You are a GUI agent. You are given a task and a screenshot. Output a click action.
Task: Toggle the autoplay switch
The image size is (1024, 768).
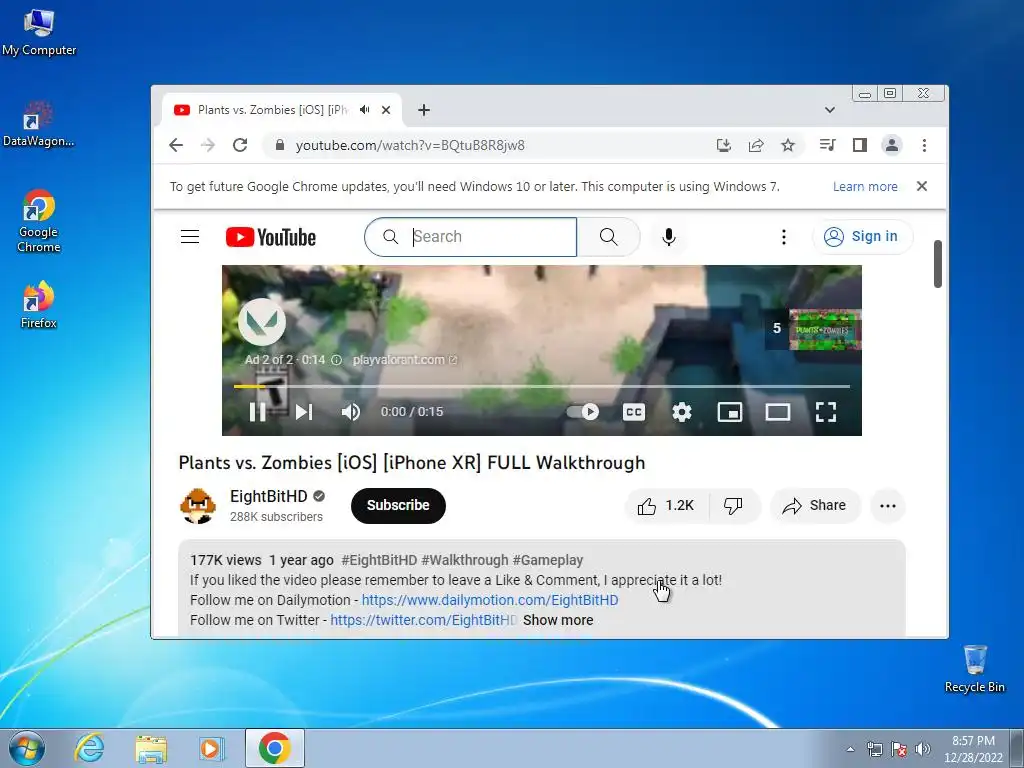click(x=583, y=411)
